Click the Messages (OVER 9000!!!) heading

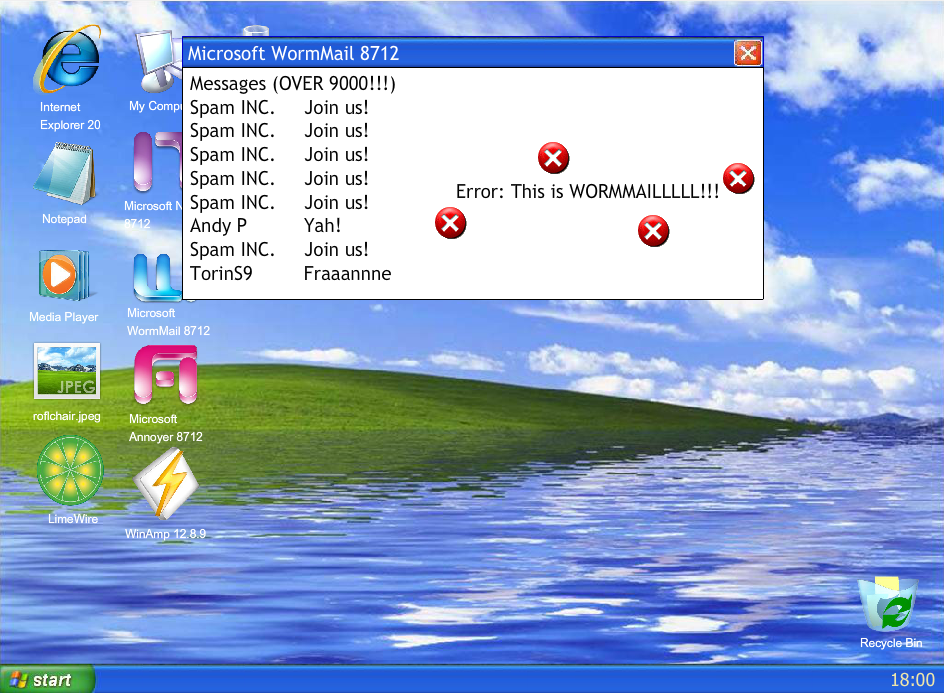293,84
